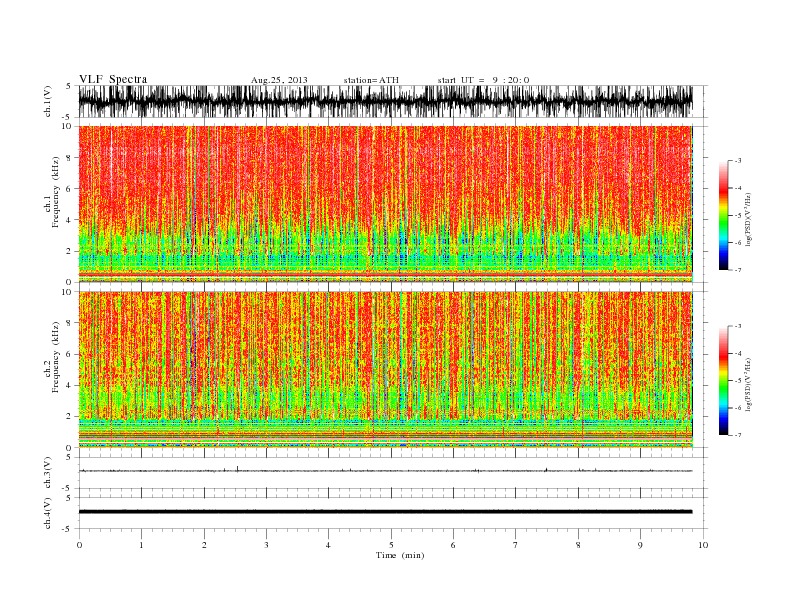792x612 pixels.
Task: Click the "station=ATH" header label
Action: [x=371, y=80]
